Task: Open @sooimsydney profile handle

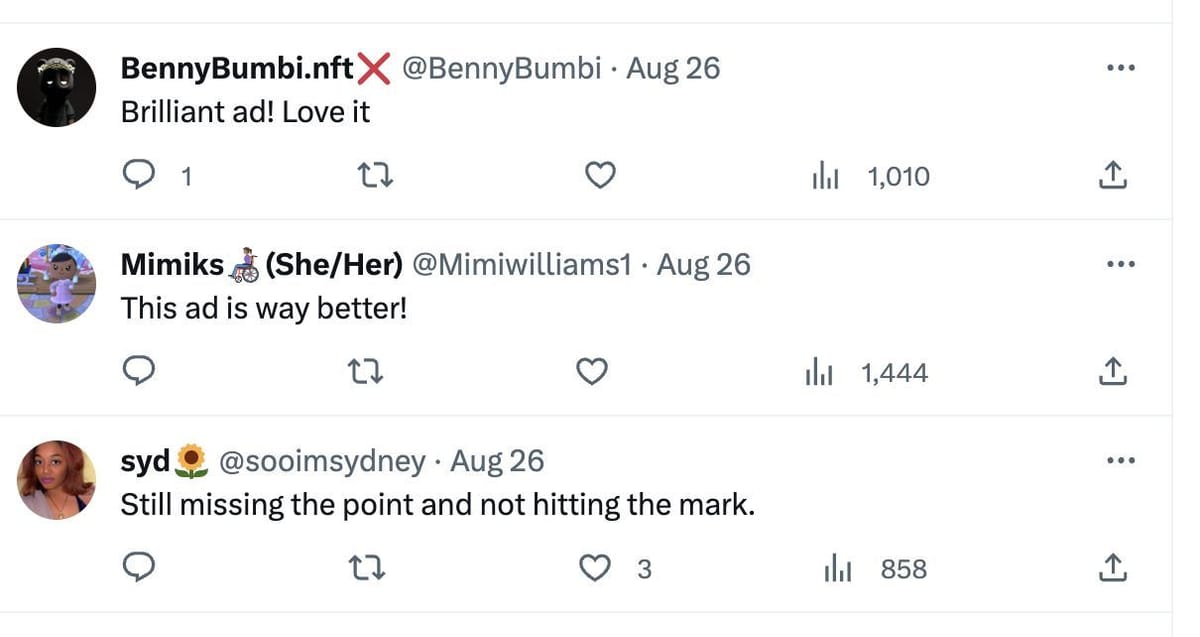Action: coord(321,461)
